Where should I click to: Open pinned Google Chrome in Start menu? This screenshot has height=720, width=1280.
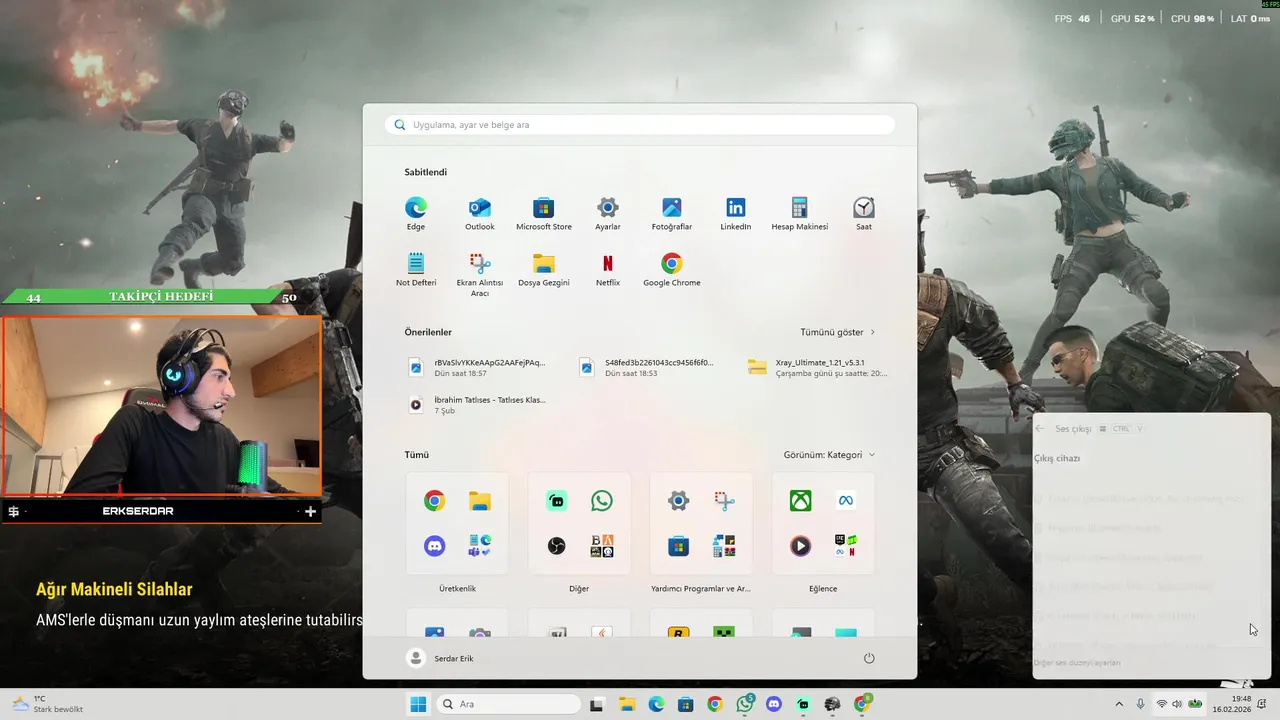(672, 270)
